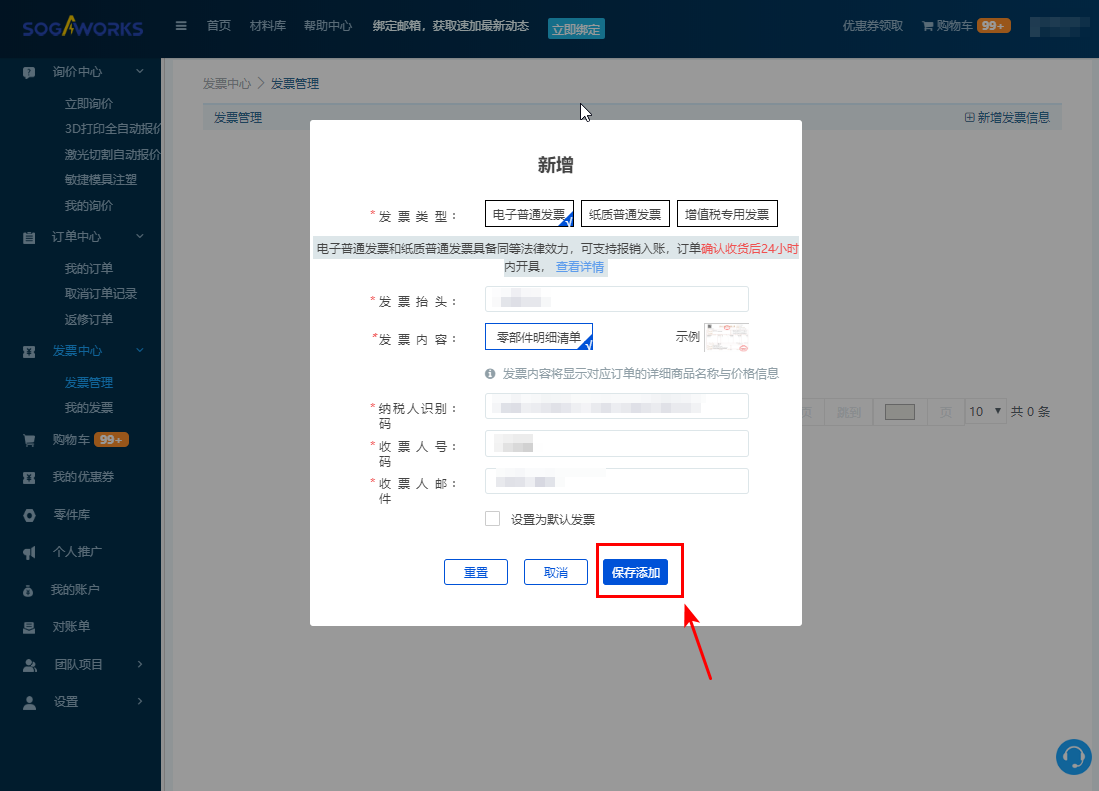This screenshot has width=1099, height=791.
Task: Click the hamburger menu icon in header
Action: pos(181,26)
